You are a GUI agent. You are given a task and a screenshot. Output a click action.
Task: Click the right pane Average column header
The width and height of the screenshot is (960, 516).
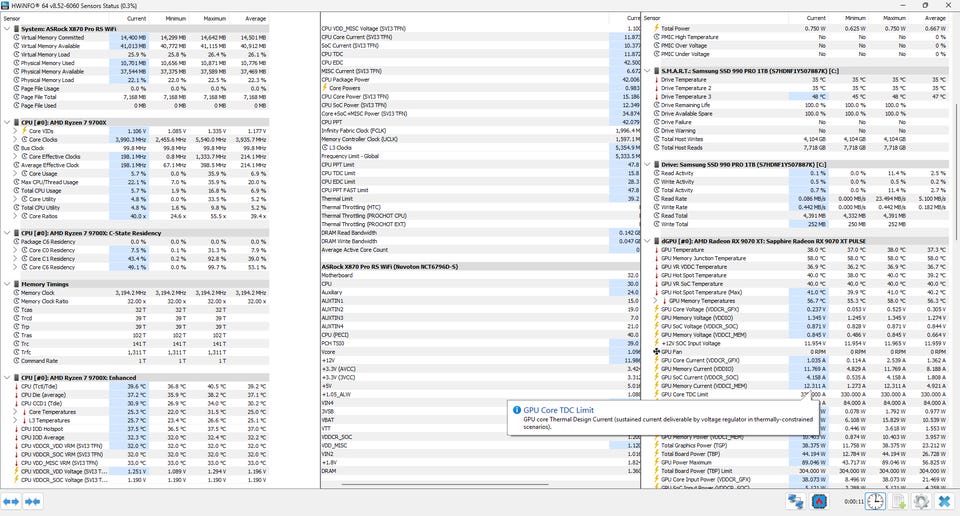pyautogui.click(x=928, y=18)
